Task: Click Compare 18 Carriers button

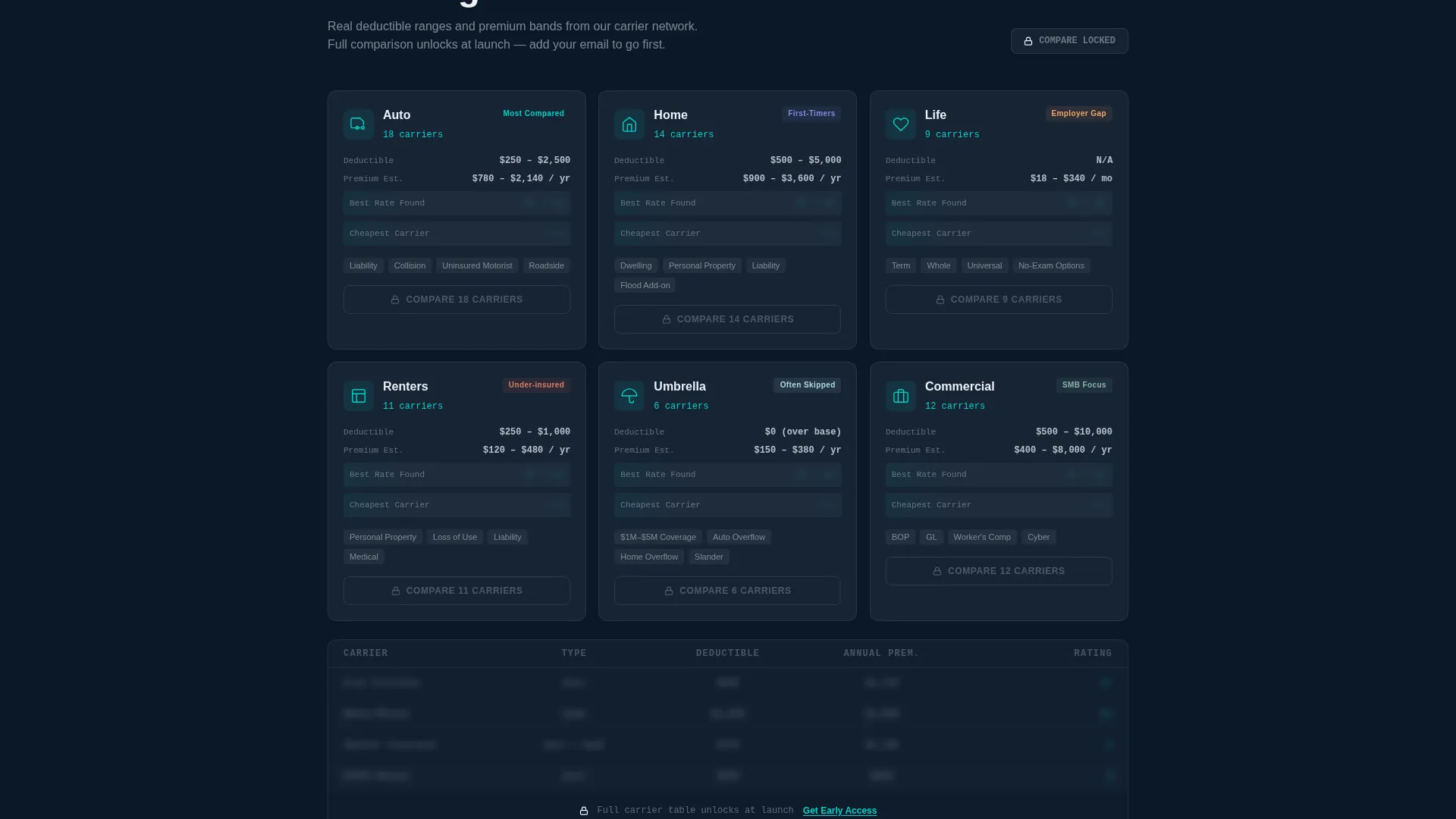Action: pyautogui.click(x=457, y=300)
